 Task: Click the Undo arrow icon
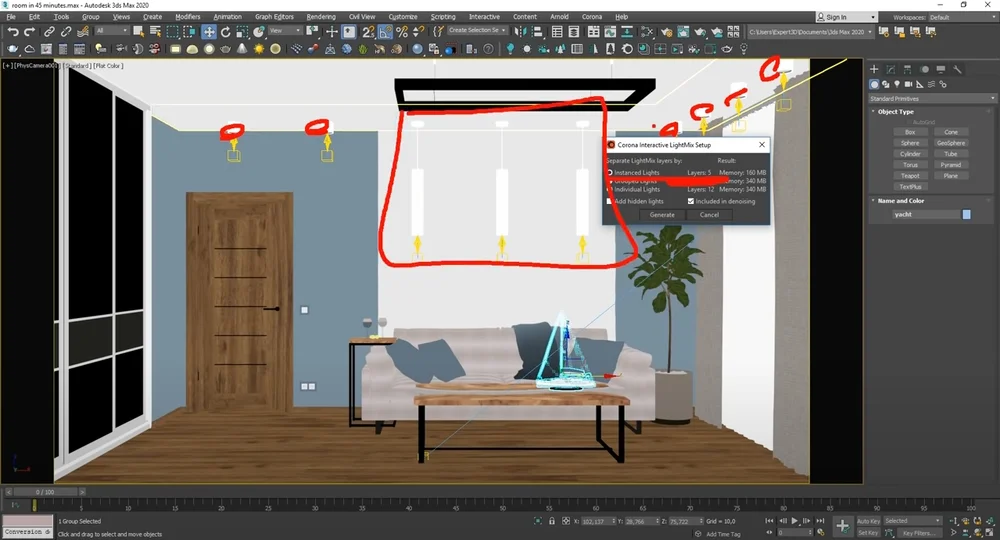pyautogui.click(x=13, y=31)
